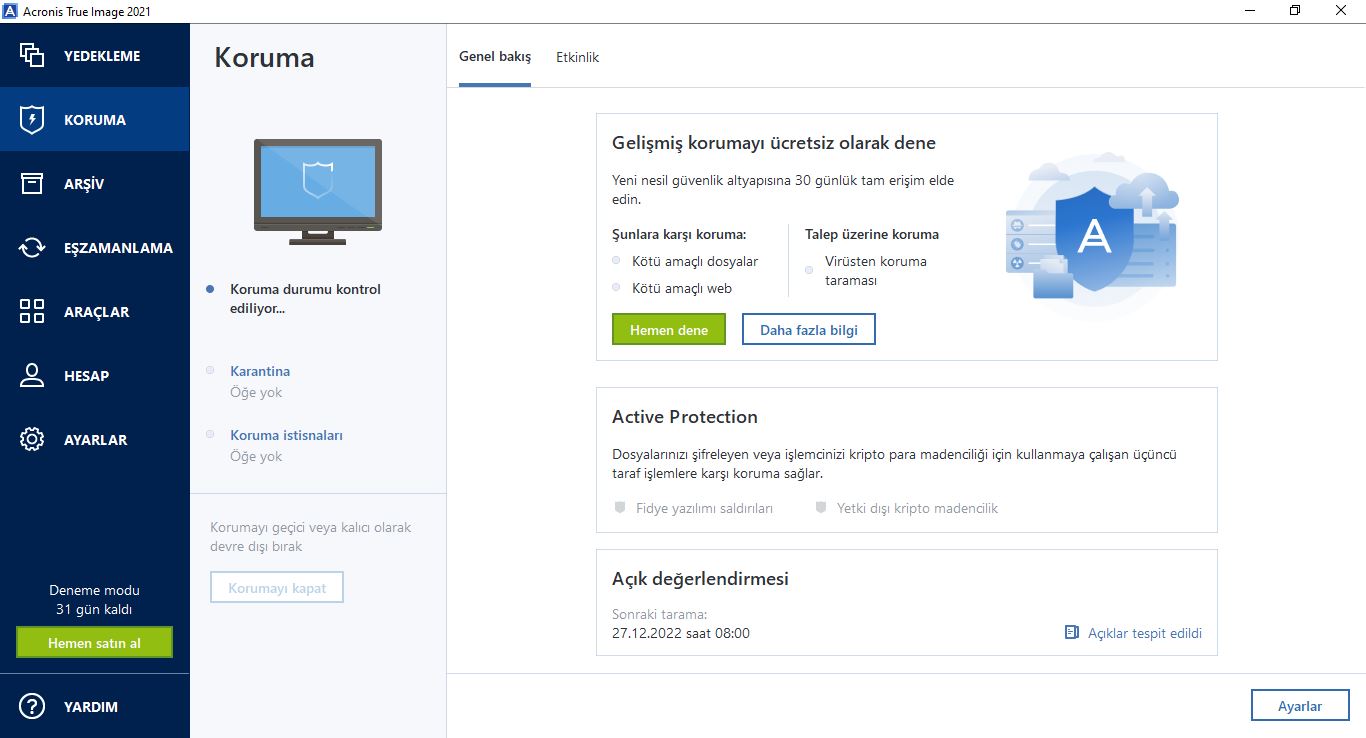
Task: Click the Şunlara karşı koruma label
Action: coord(679,234)
